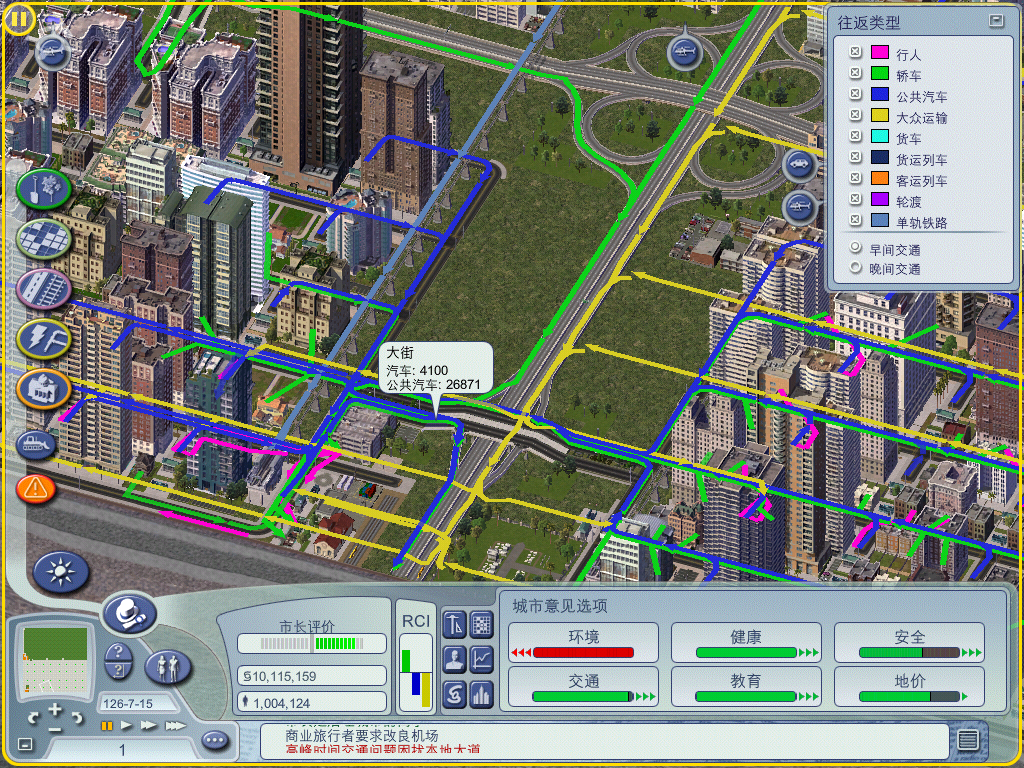Viewport: 1024px width, 768px height.
Task: Click the population value 1,004,124
Action: point(312,703)
